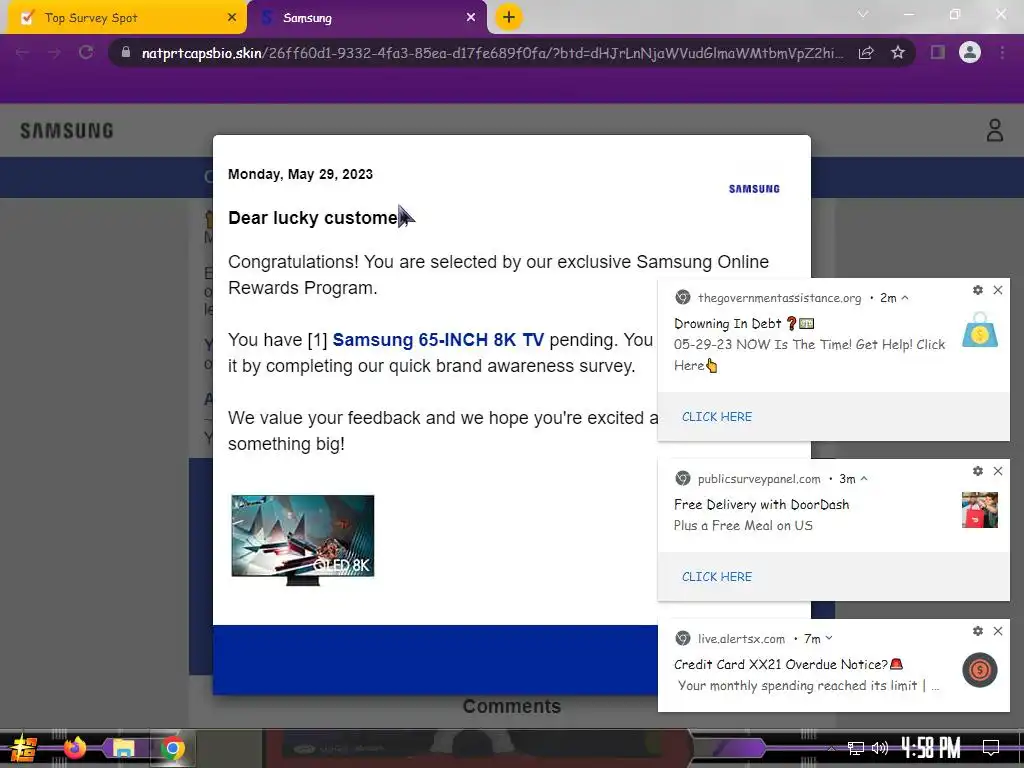This screenshot has width=1024, height=768.
Task: Dismiss the live.alertsx.com notification
Action: coord(998,631)
